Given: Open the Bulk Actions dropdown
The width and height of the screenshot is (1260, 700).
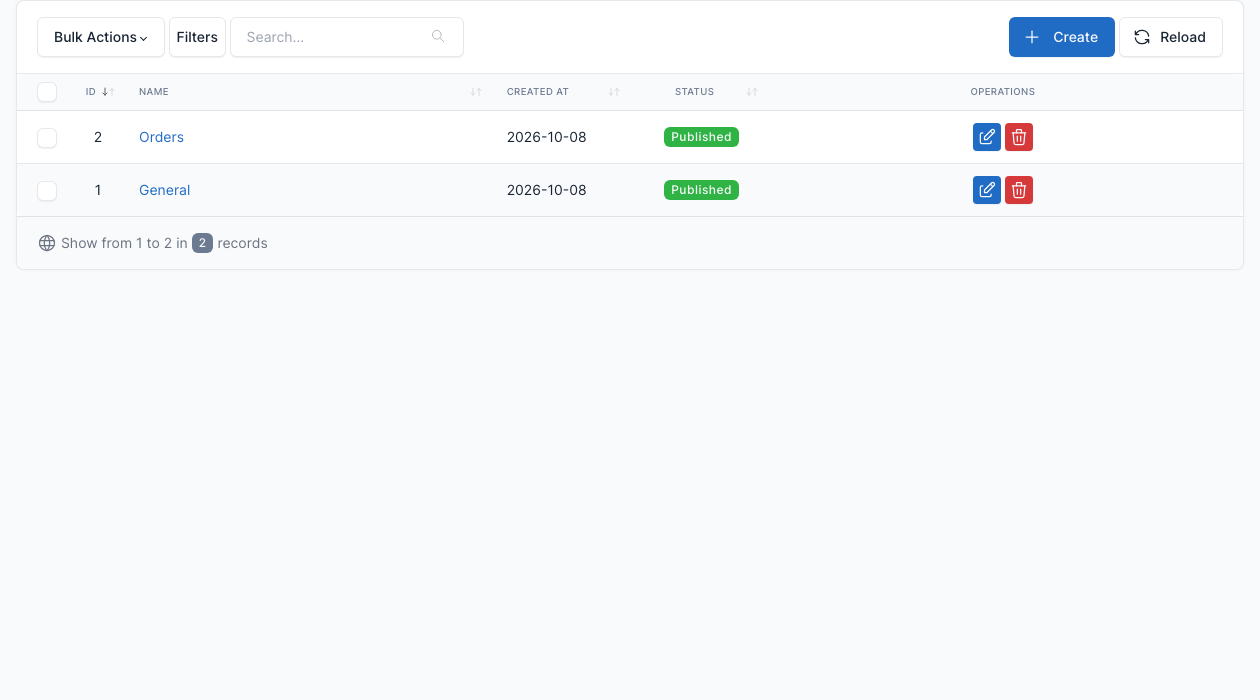Looking at the screenshot, I should coord(101,37).
